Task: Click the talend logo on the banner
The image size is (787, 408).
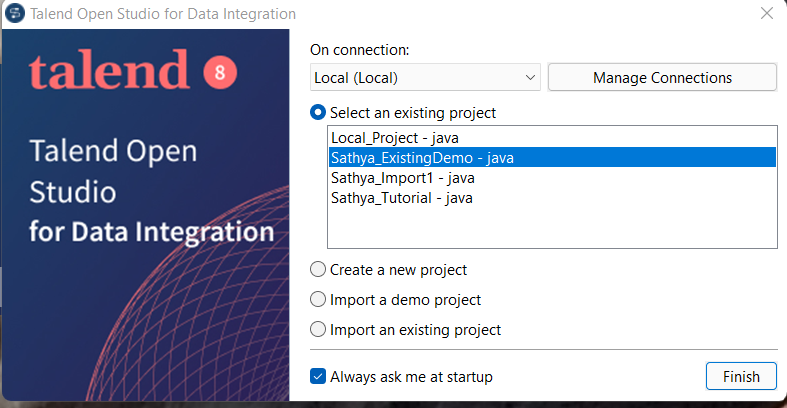Action: (x=108, y=71)
